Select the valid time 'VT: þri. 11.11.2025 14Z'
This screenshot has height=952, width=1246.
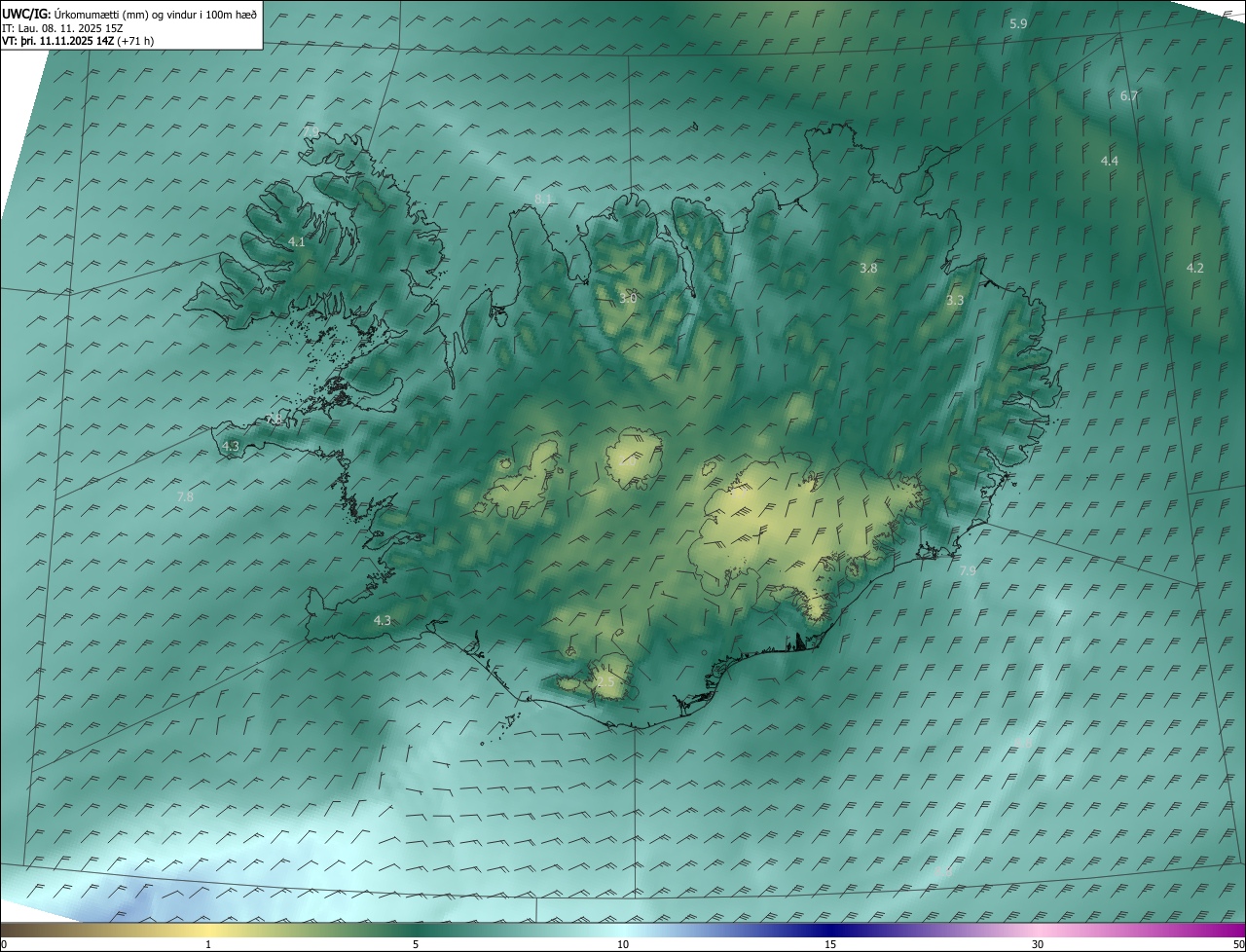click(x=57, y=41)
